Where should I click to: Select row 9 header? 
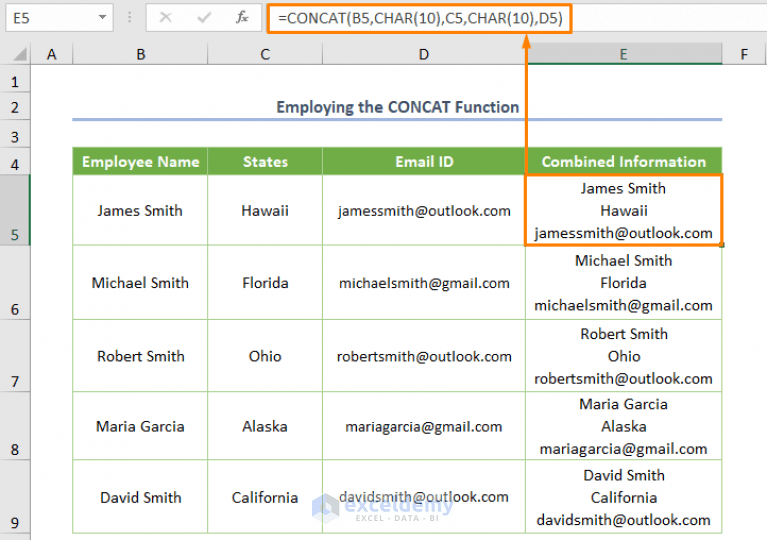click(x=15, y=496)
